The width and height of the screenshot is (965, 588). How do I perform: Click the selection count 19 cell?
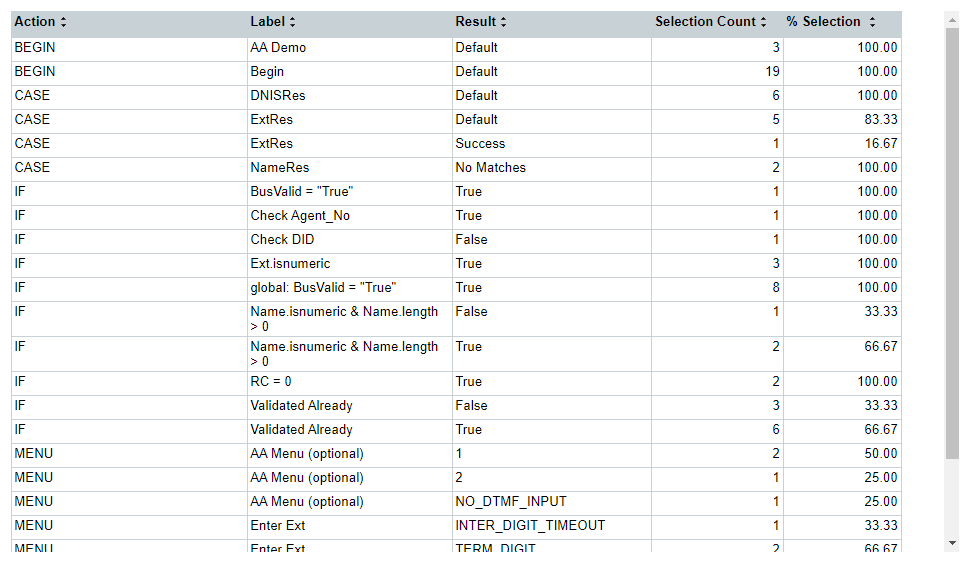coord(717,72)
